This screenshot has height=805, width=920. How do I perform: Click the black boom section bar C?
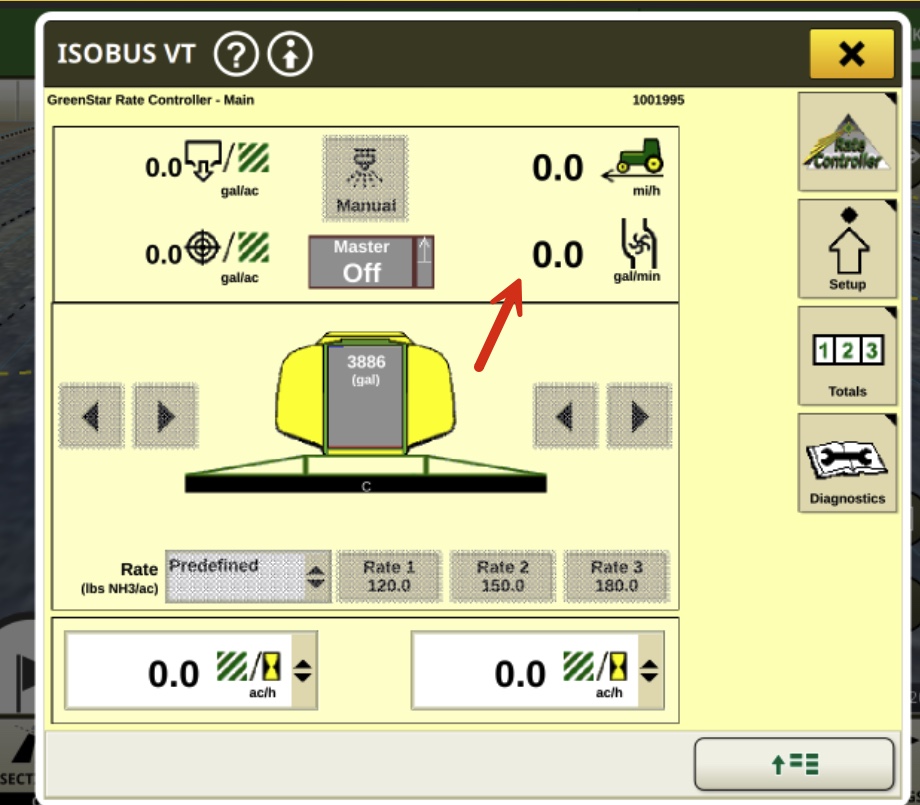click(366, 484)
